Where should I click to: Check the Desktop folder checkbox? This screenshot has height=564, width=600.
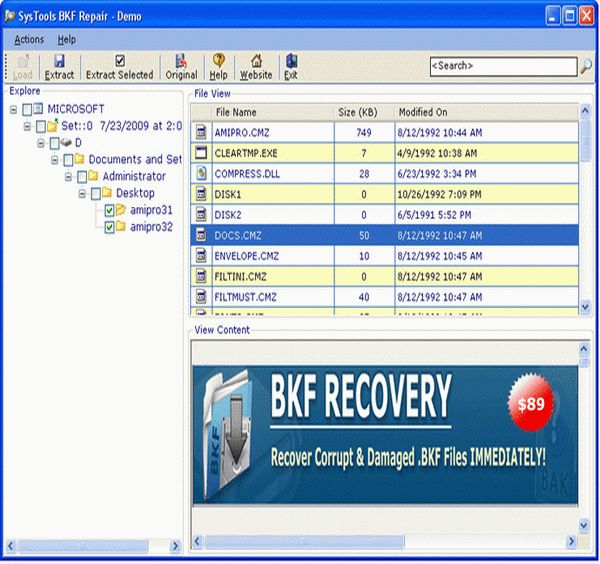96,194
